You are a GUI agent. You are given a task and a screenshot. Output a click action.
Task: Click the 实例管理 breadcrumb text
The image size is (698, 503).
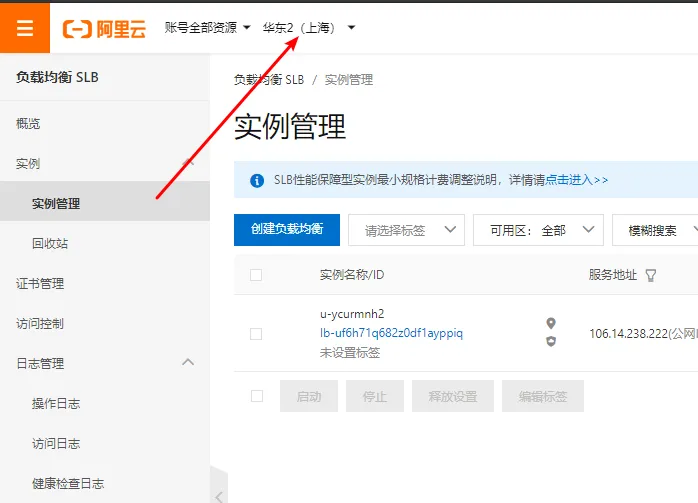point(349,80)
